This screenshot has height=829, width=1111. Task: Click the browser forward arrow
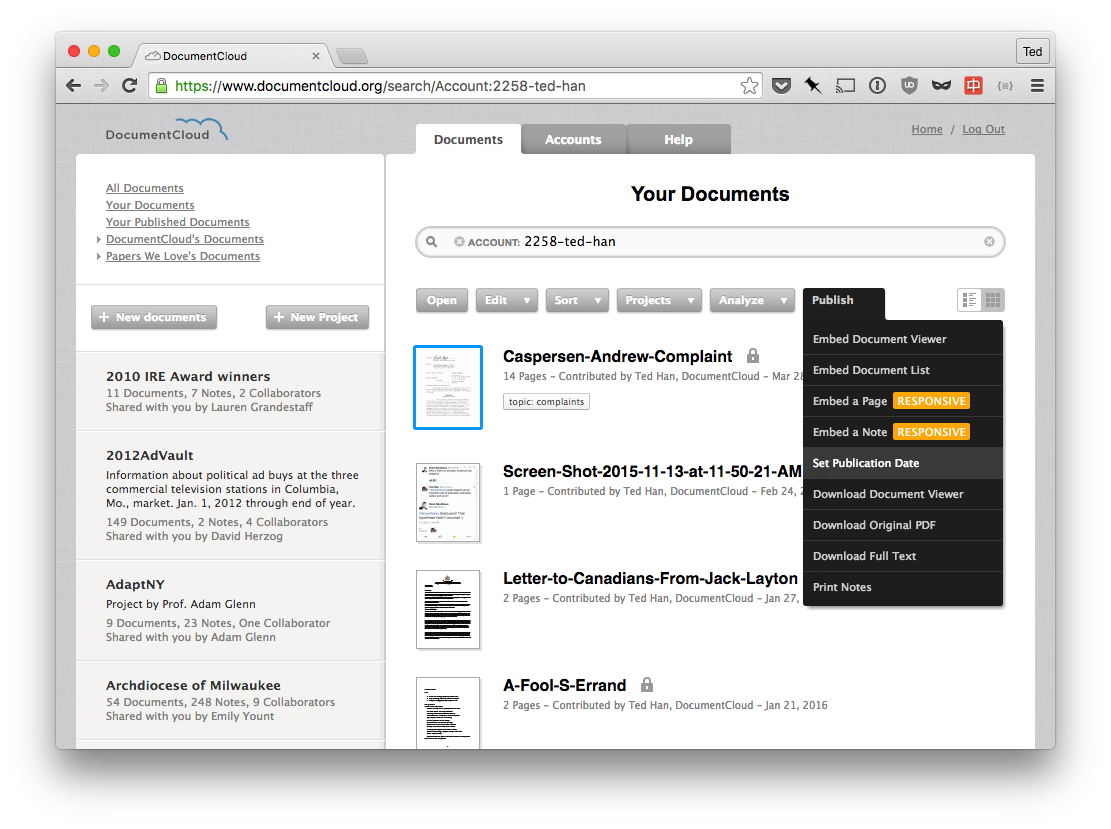point(101,86)
